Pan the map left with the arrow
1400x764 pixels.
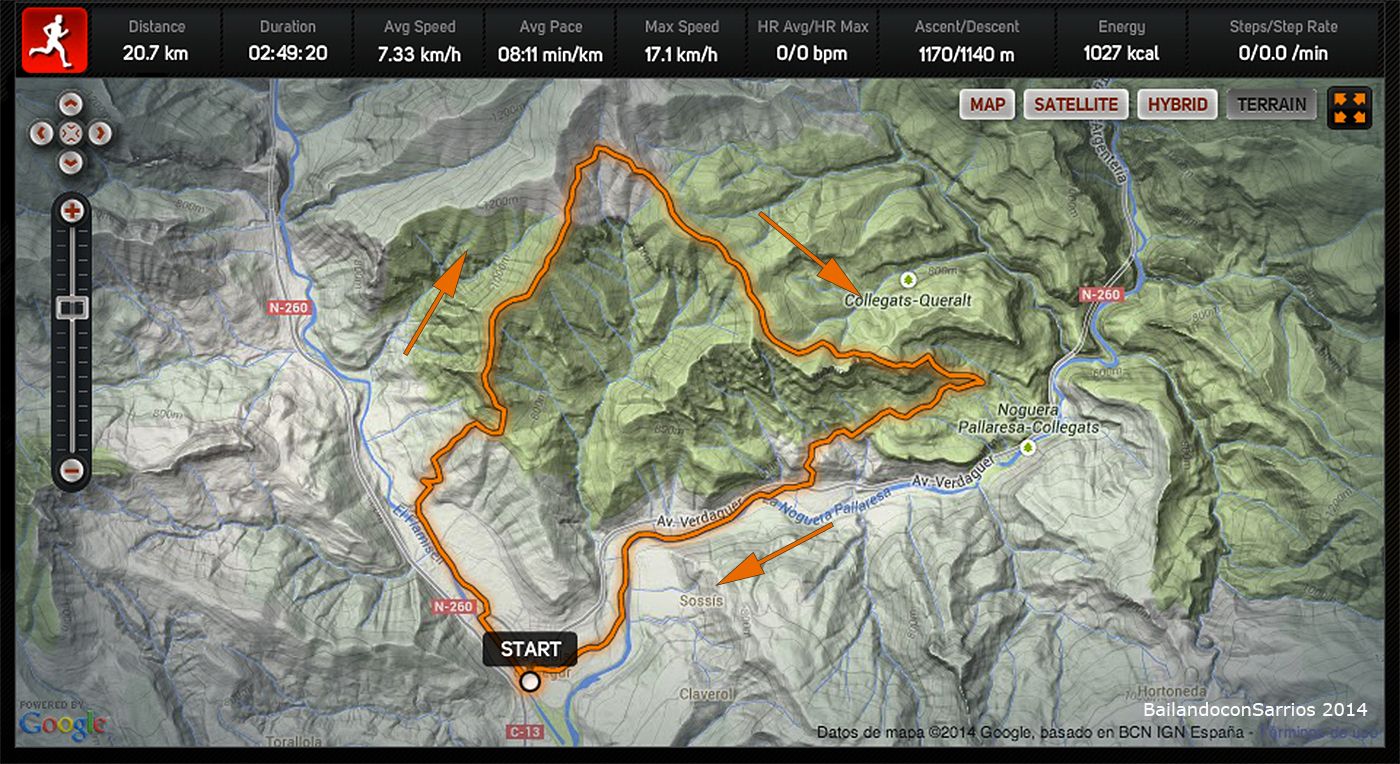click(x=40, y=132)
